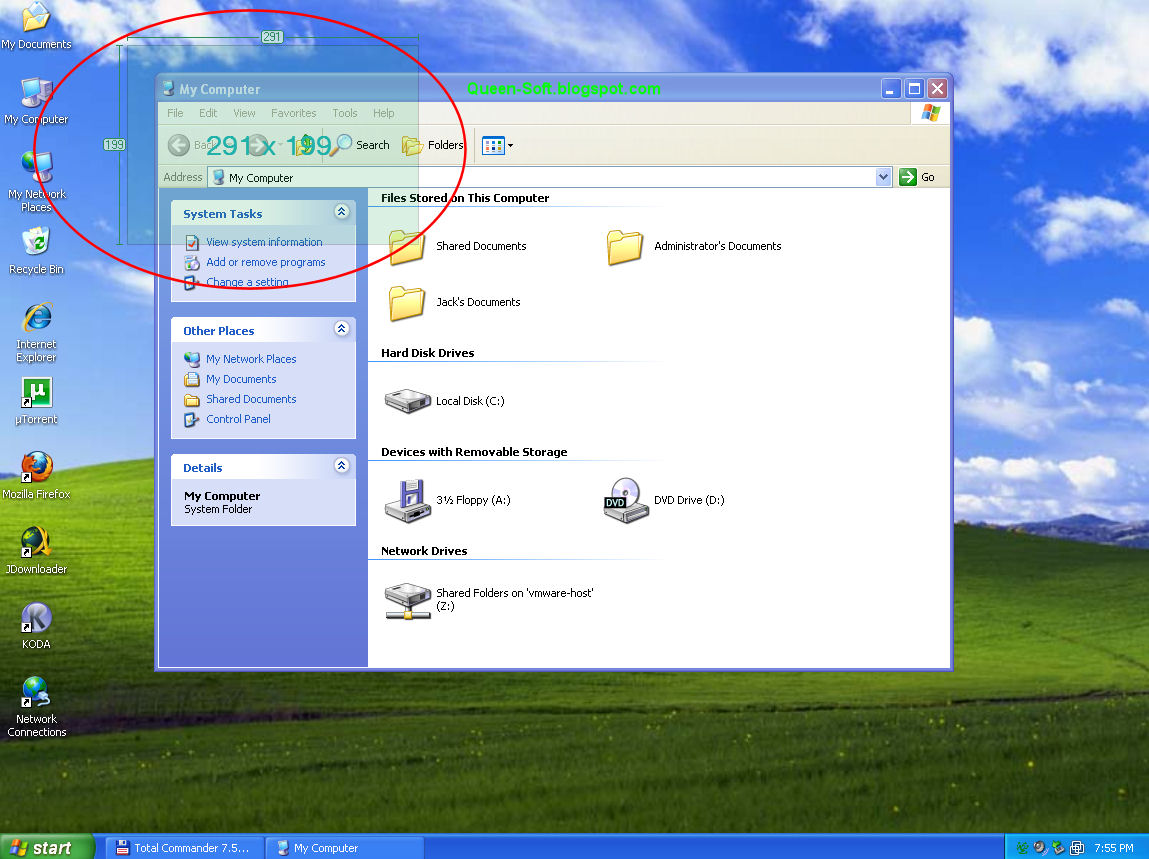This screenshot has width=1149, height=859.
Task: Open the Tools menu
Action: 344,113
